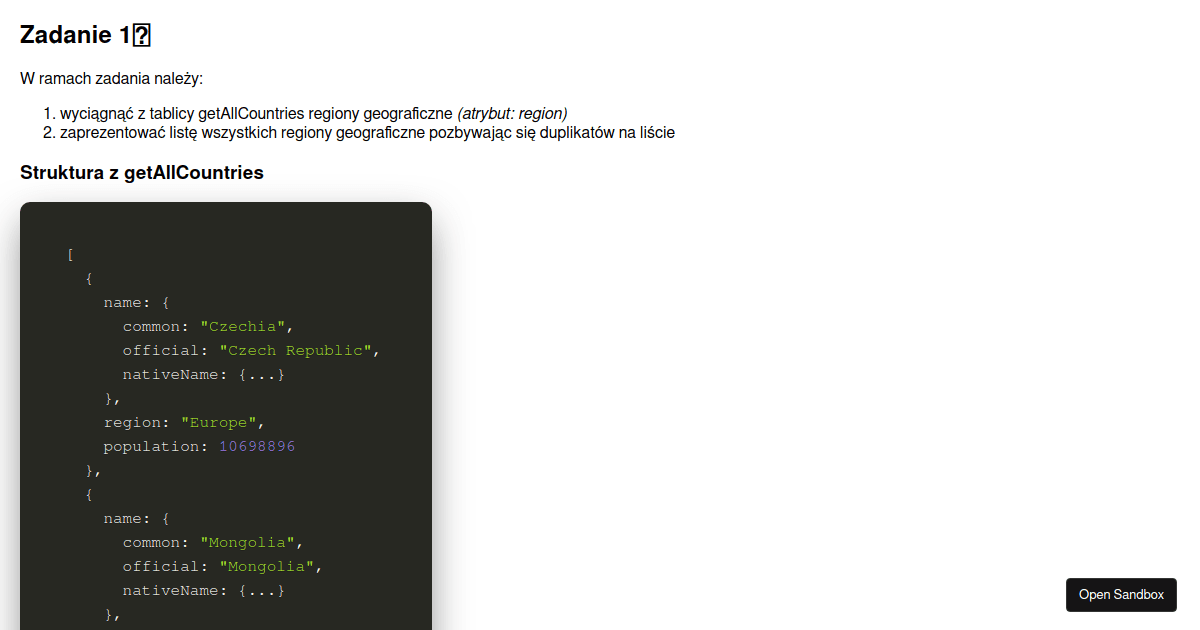Click the text "W ramach zadania należy:"
This screenshot has height=630, width=1200.
[111, 78]
